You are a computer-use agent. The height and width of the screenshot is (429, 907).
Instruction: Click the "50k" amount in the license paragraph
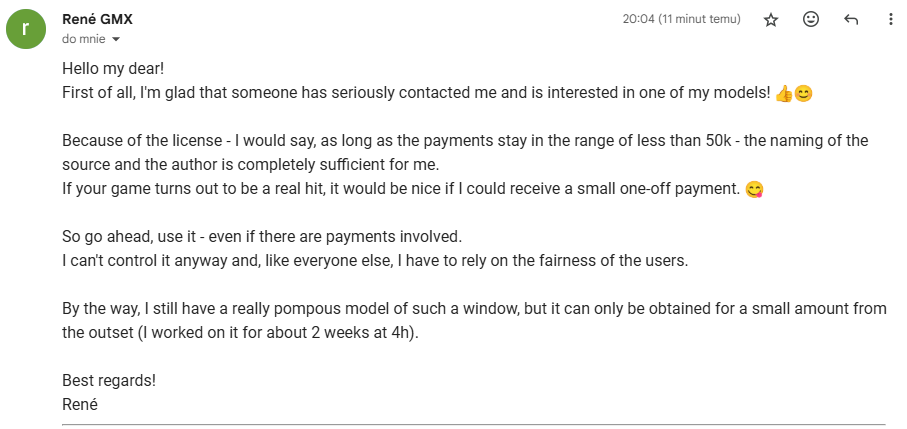[x=721, y=140]
